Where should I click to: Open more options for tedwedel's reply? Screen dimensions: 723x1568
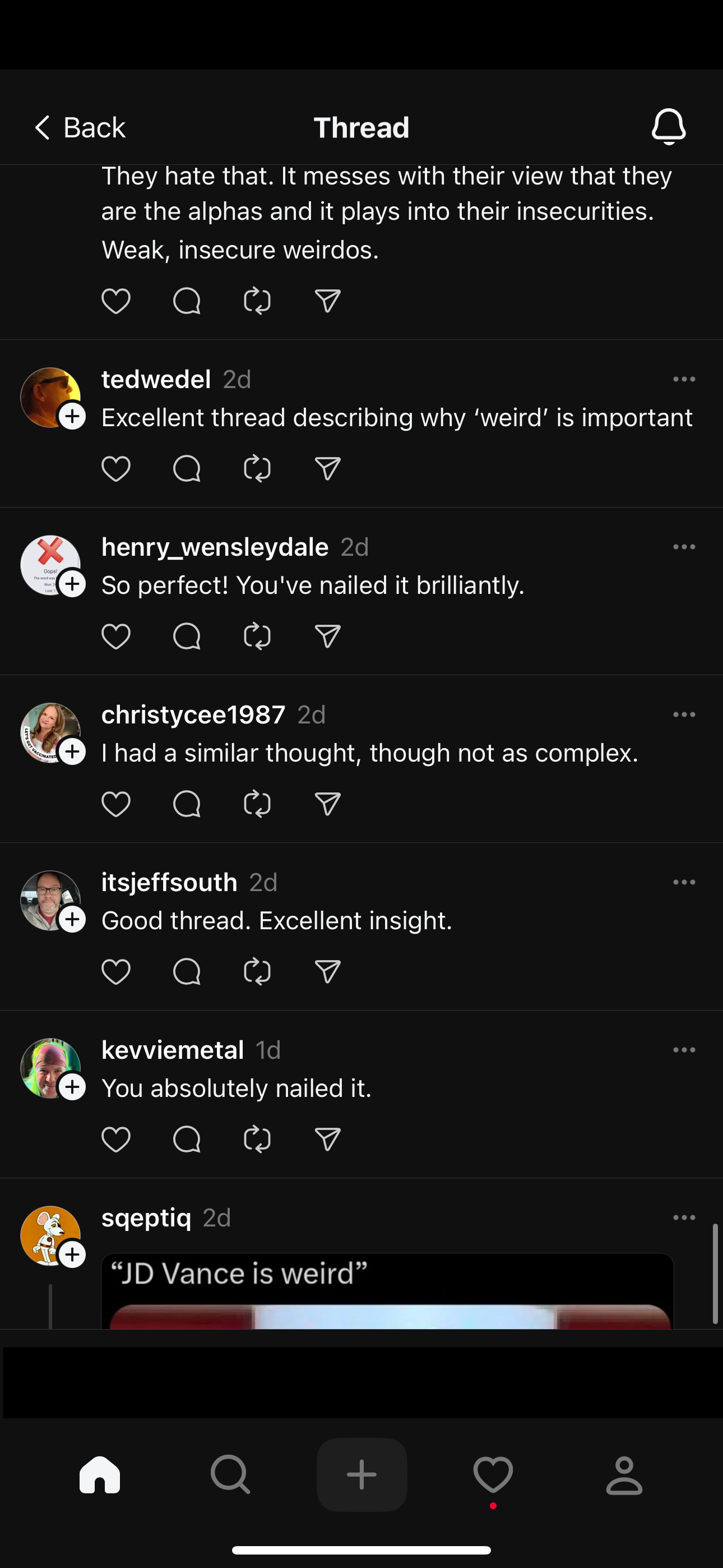coord(683,379)
